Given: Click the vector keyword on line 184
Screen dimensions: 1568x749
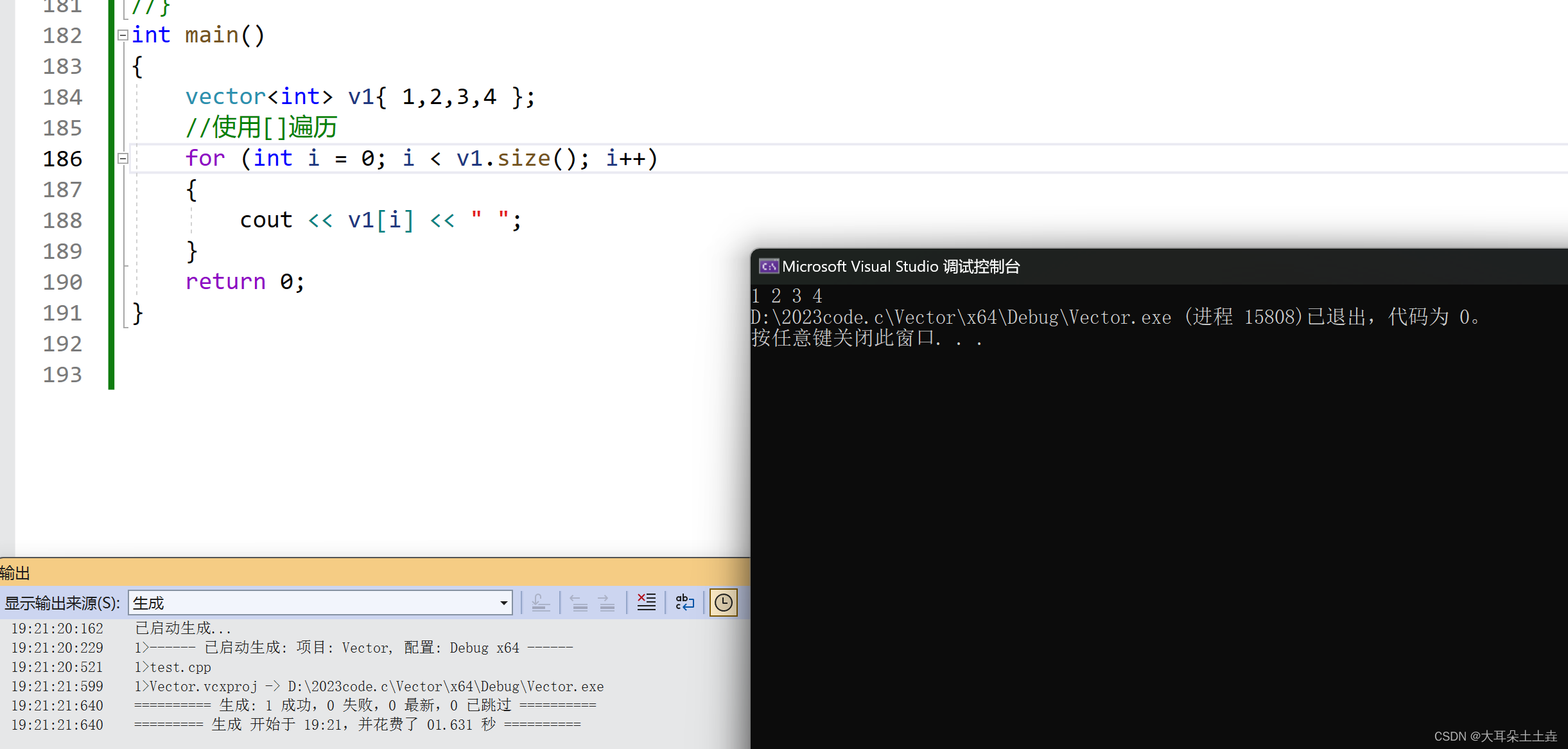Looking at the screenshot, I should coord(225,97).
